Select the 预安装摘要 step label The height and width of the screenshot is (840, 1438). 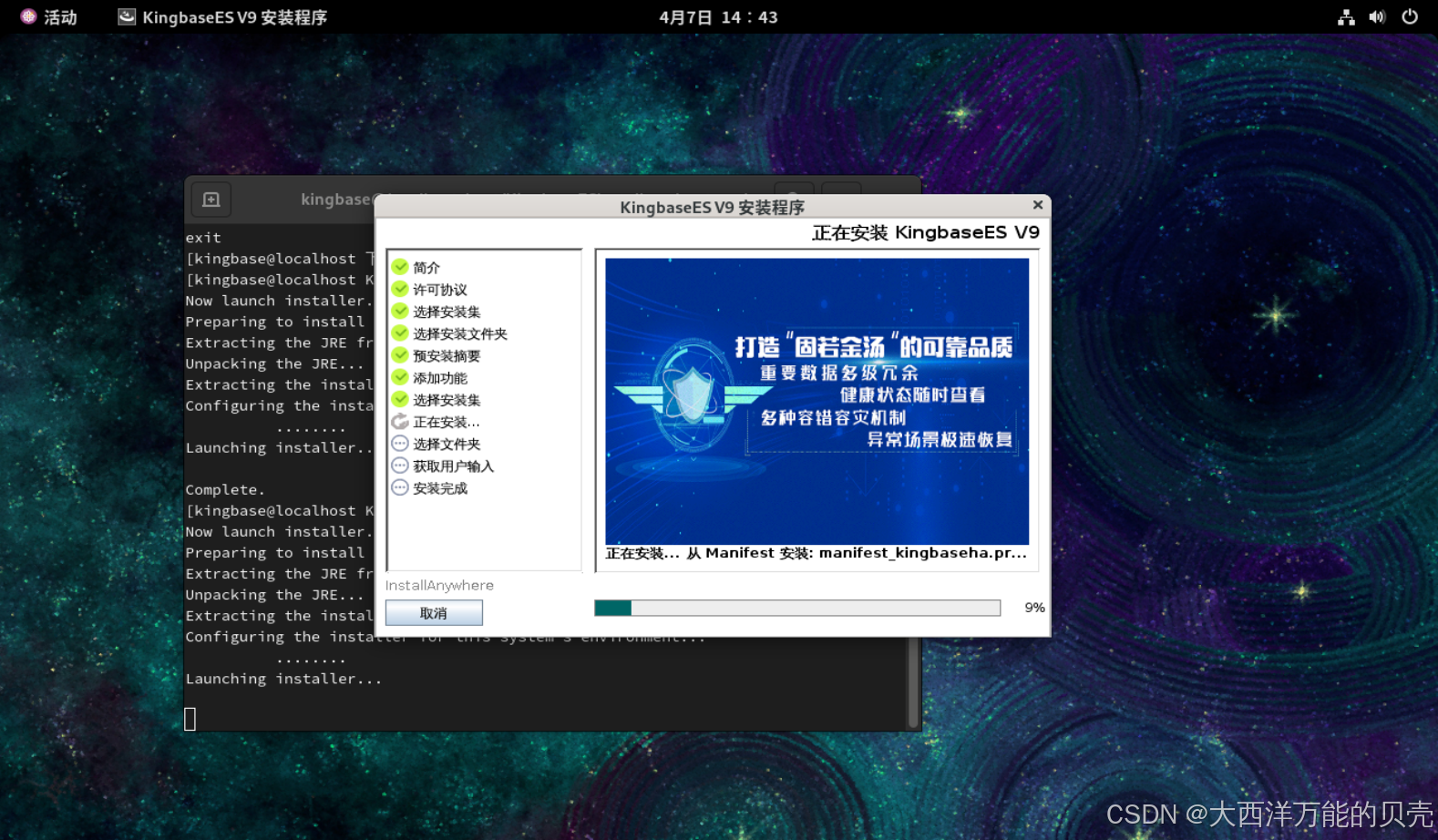pyautogui.click(x=447, y=356)
